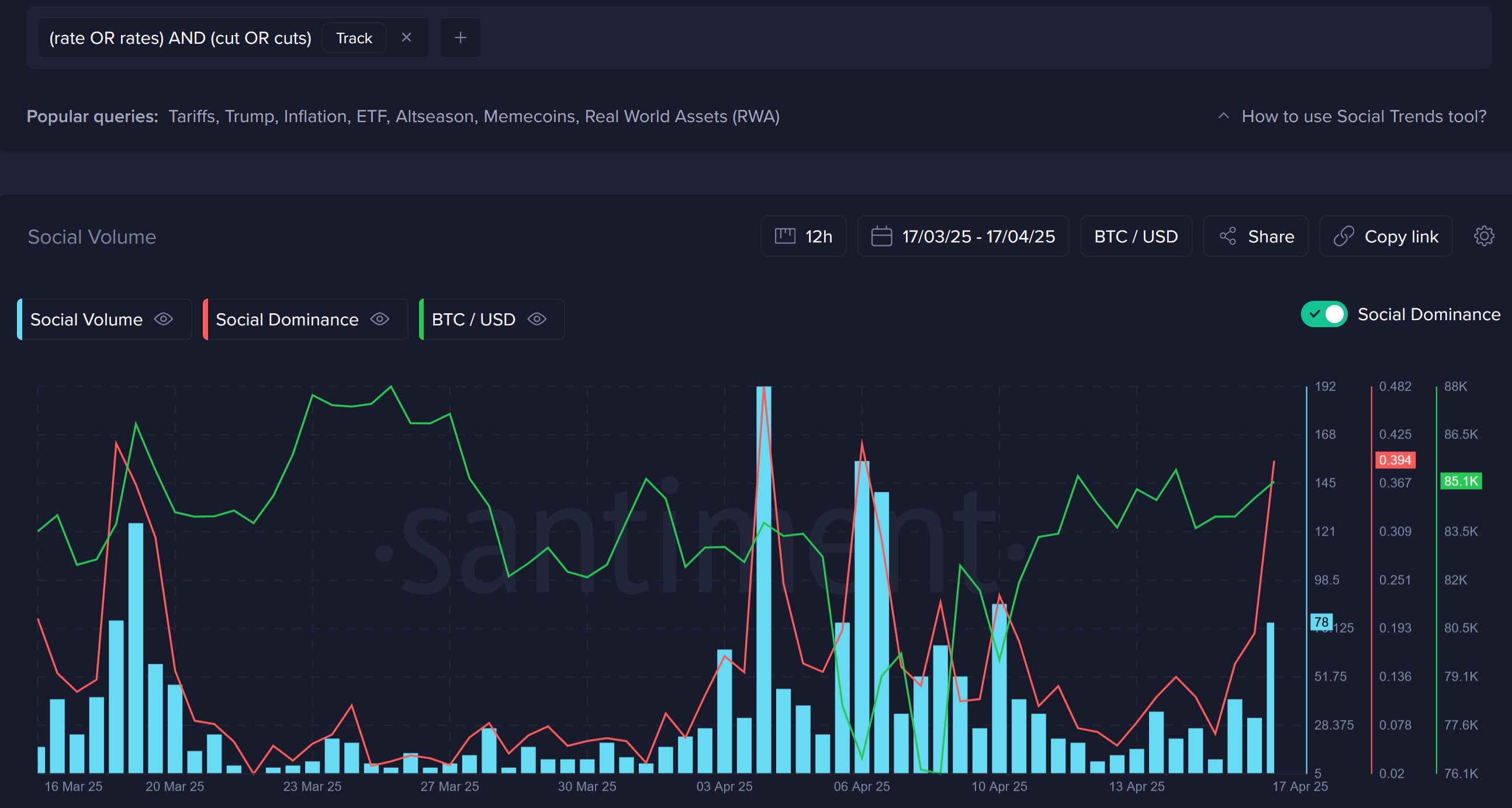Image resolution: width=1512 pixels, height=808 pixels.
Task: Toggle BTC / USD visibility eye
Action: (537, 318)
